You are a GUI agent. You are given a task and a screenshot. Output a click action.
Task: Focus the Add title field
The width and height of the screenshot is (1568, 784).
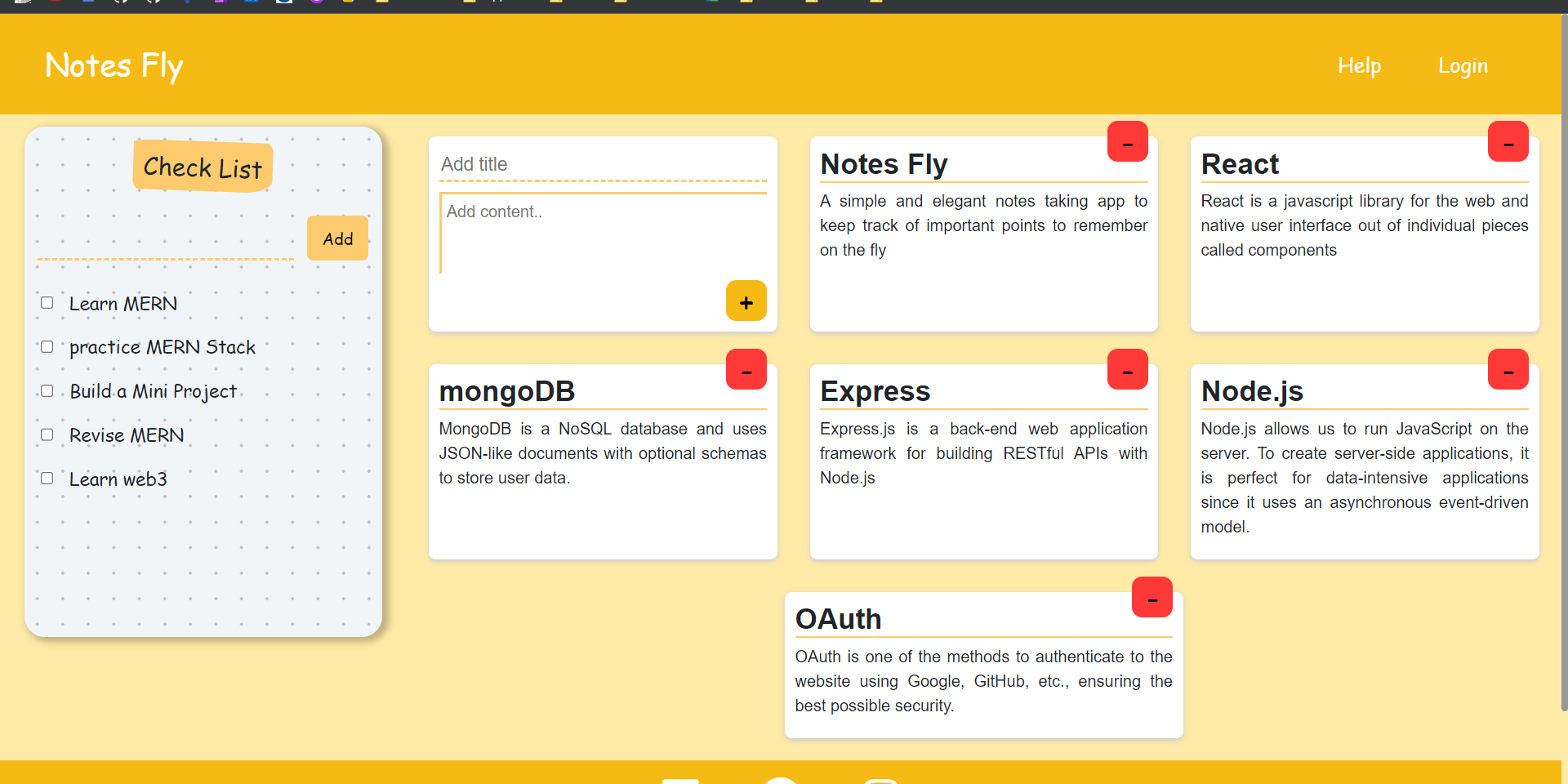tap(603, 164)
